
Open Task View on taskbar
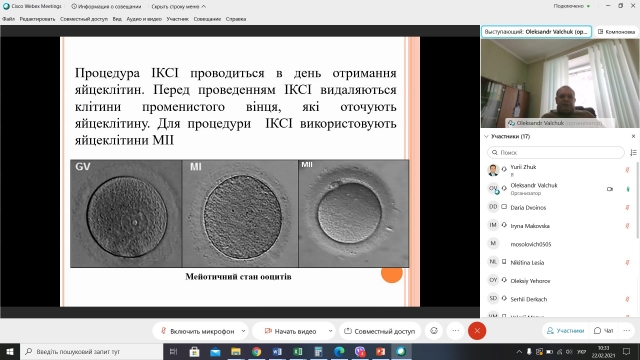pyautogui.click(x=173, y=351)
